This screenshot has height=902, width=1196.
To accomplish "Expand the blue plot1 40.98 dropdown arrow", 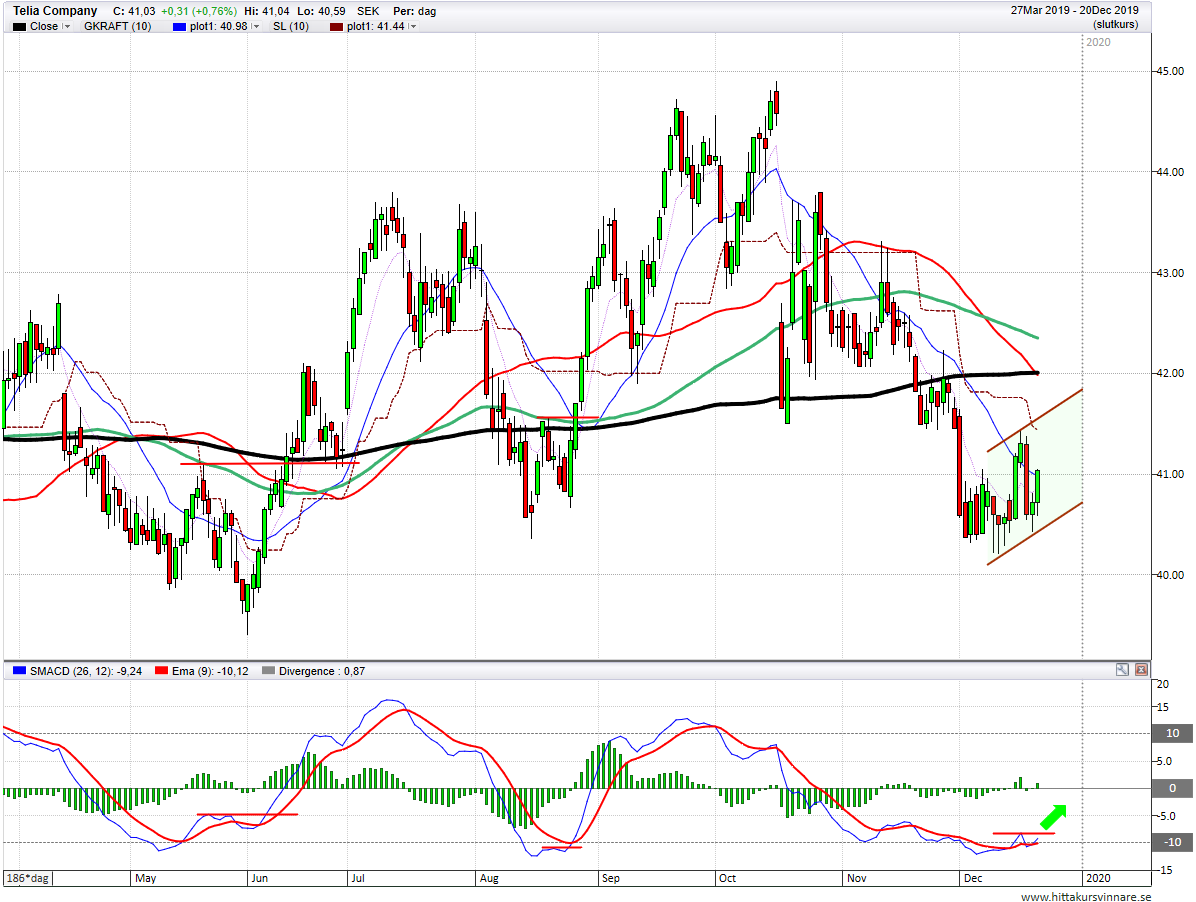I will click(256, 27).
